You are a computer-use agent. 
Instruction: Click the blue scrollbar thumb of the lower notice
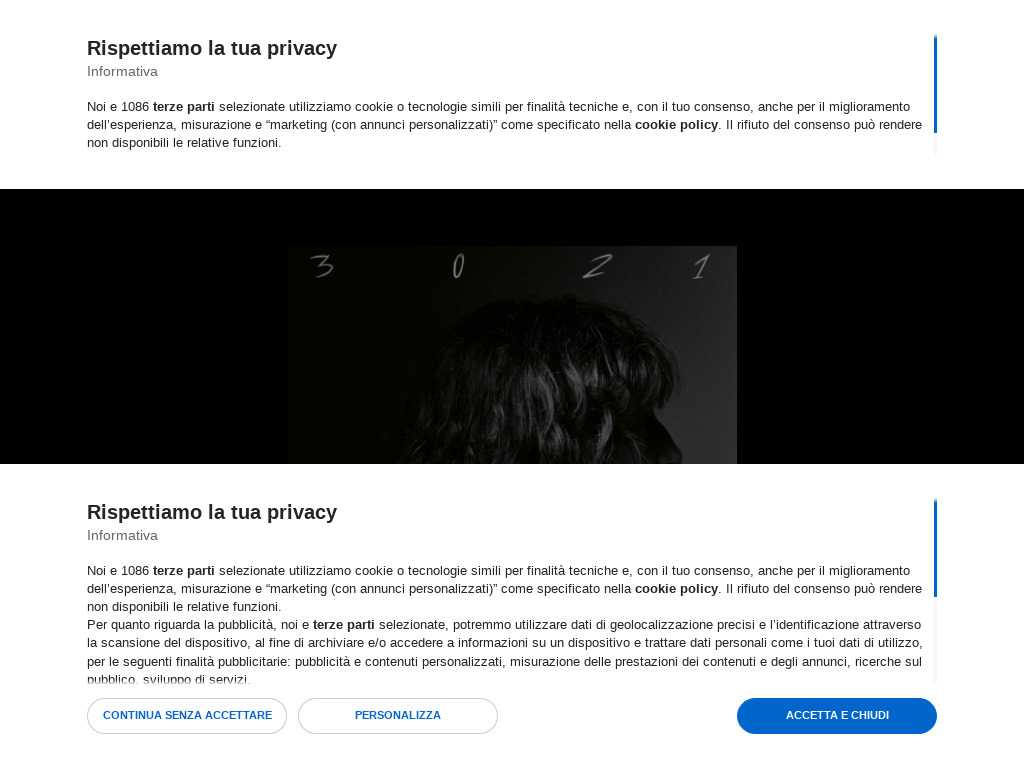pyautogui.click(x=935, y=548)
